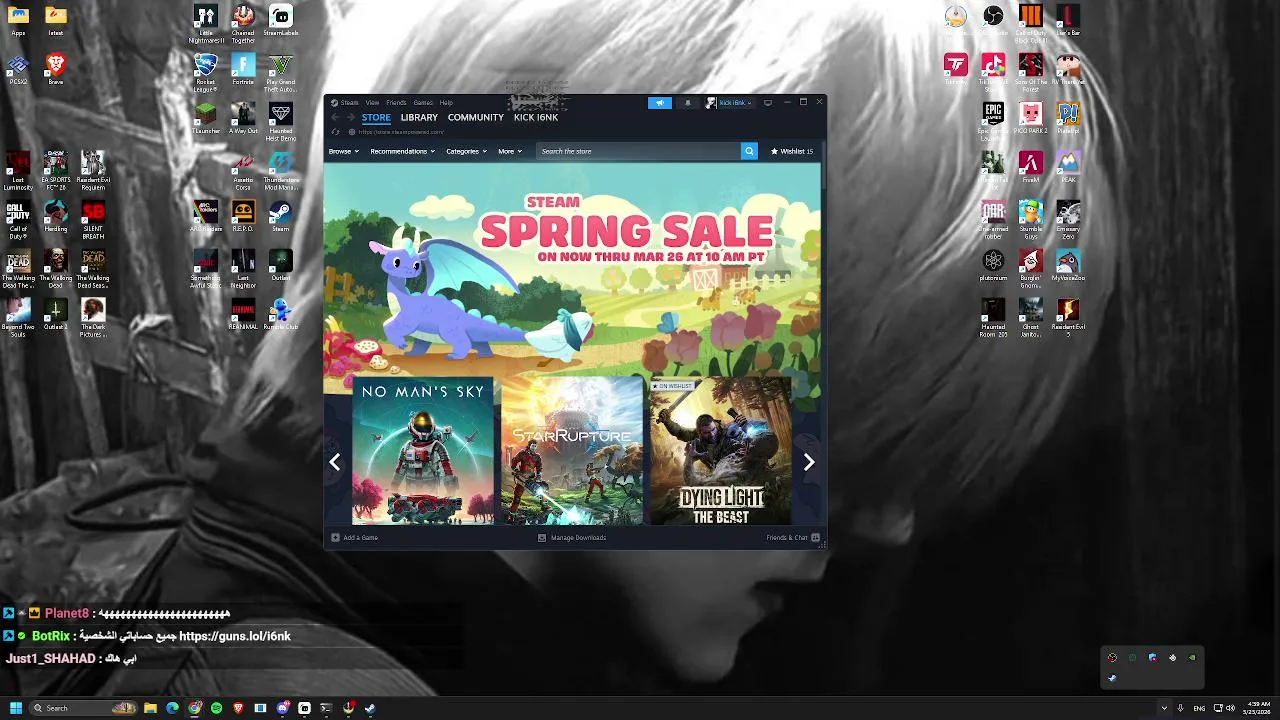Open Manage Downloads
Screen dimensions: 1280x720
tap(572, 538)
